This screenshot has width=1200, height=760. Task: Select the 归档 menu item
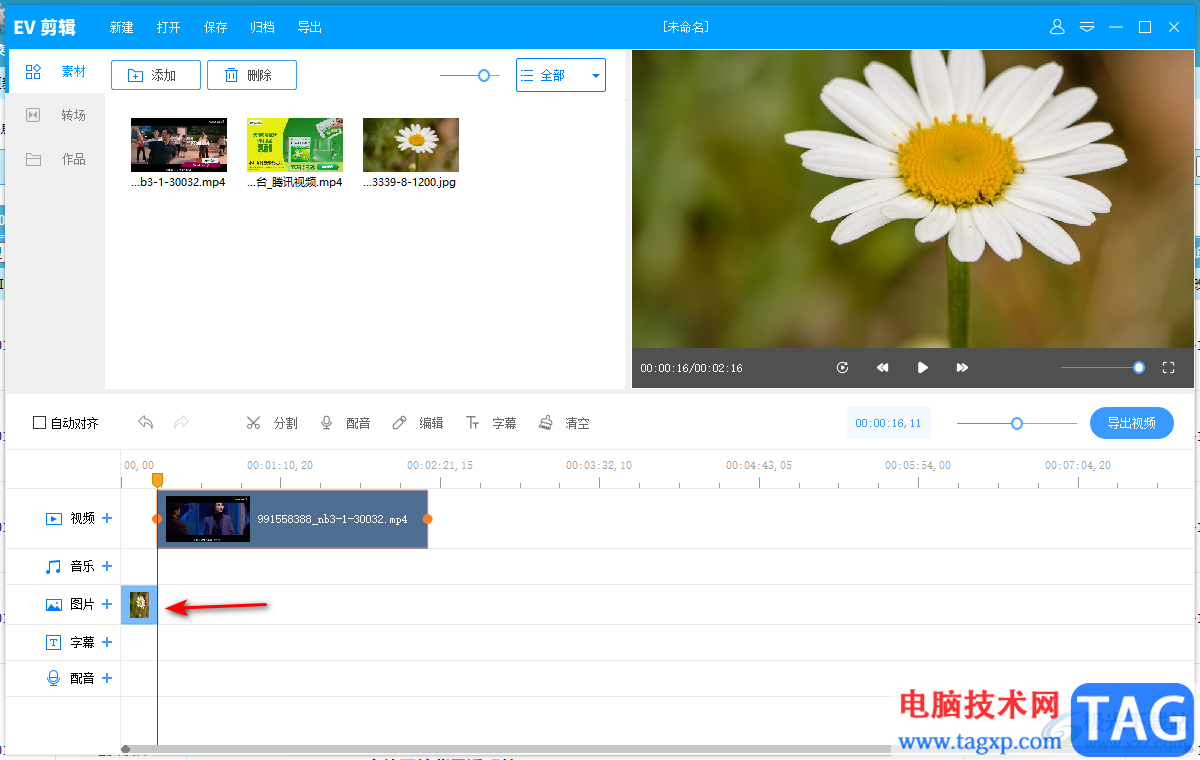coord(263,28)
